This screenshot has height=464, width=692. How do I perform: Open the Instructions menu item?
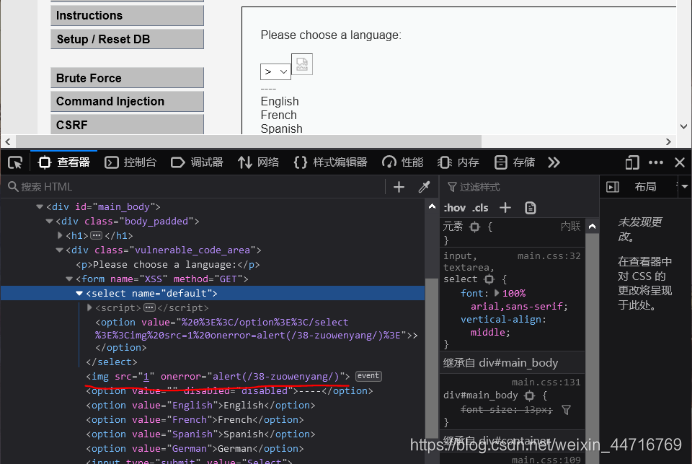click(127, 15)
